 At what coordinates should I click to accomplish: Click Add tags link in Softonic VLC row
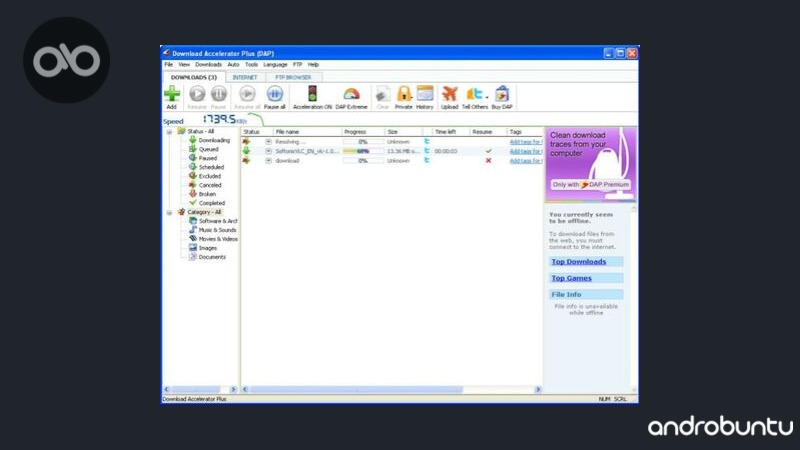[x=526, y=151]
